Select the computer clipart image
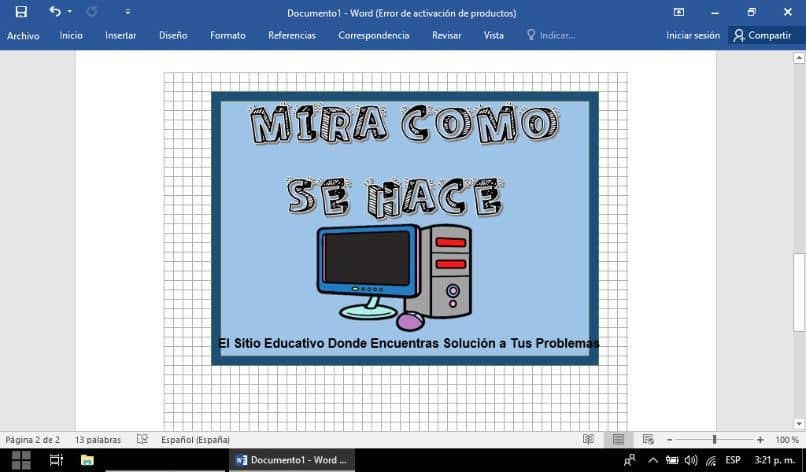This screenshot has width=806, height=472. [x=394, y=278]
